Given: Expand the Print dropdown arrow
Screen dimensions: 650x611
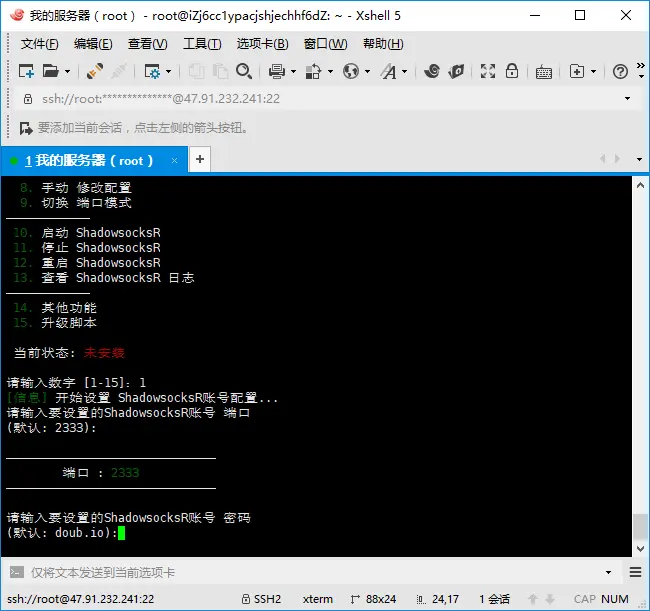Looking at the screenshot, I should [293, 72].
